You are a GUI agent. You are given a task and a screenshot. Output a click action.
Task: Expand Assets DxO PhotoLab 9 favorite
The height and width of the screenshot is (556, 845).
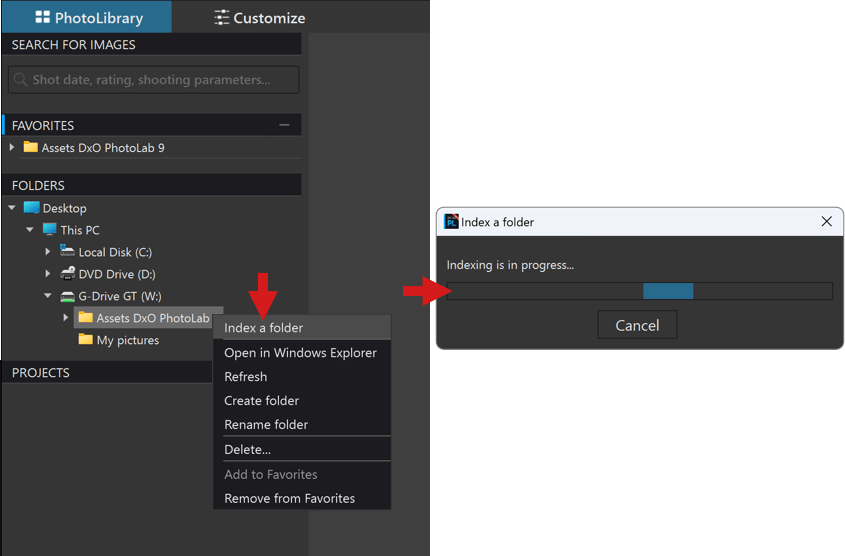coord(12,147)
